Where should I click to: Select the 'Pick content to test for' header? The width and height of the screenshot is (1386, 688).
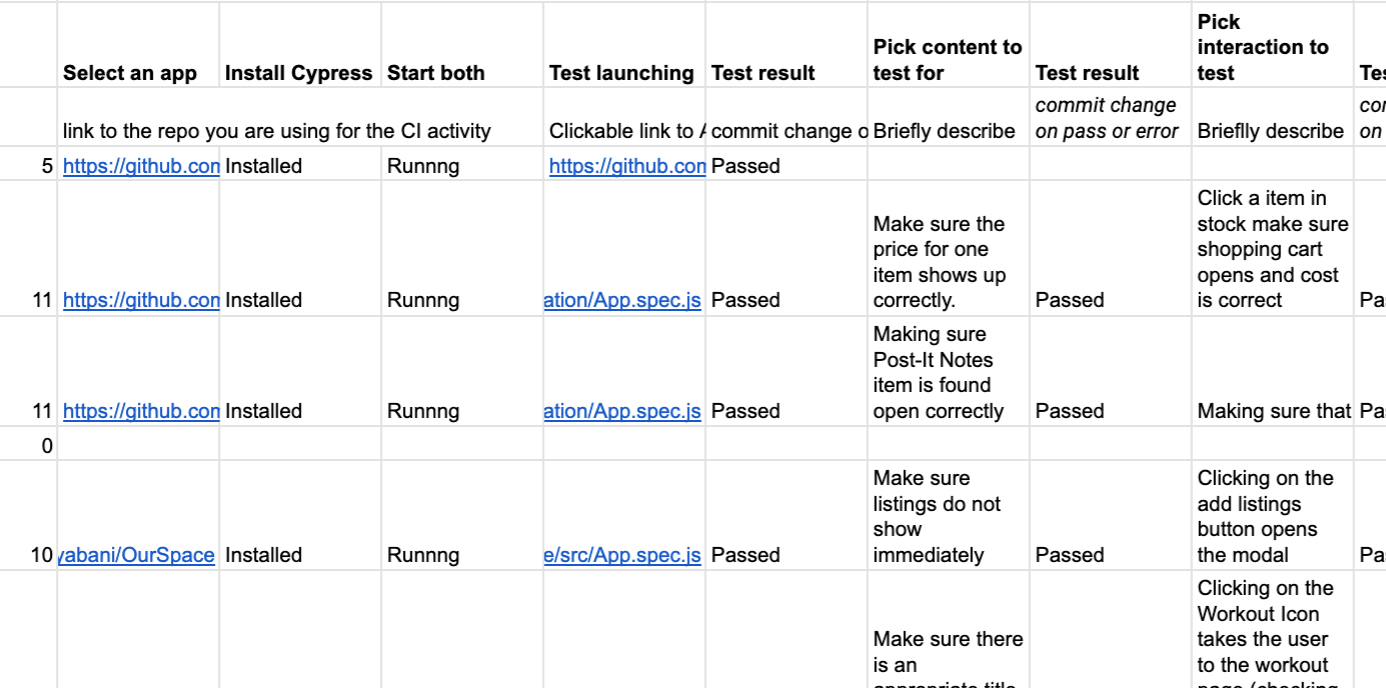[x=947, y=60]
